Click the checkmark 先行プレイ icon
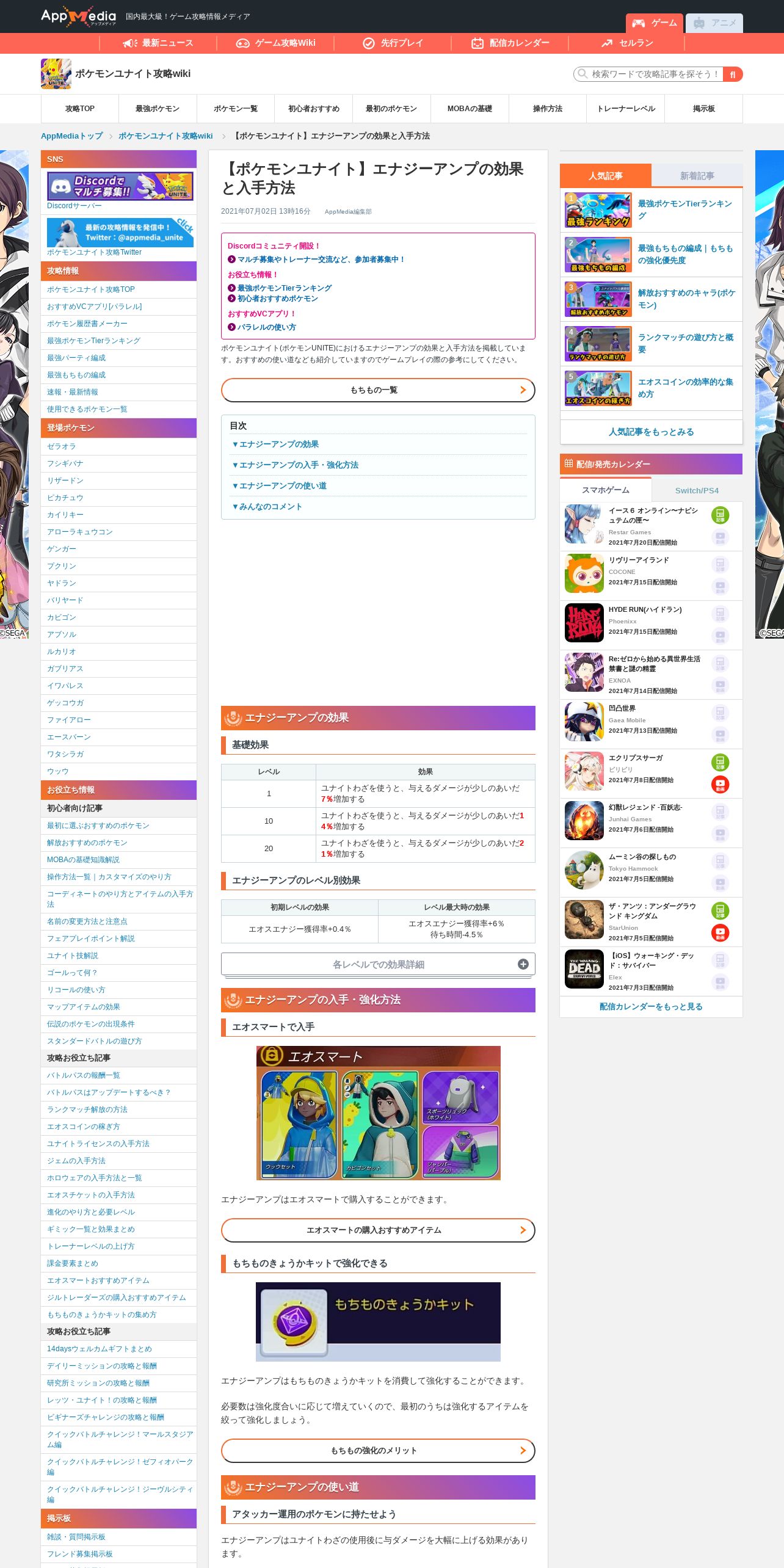The image size is (784, 1568). (x=369, y=43)
